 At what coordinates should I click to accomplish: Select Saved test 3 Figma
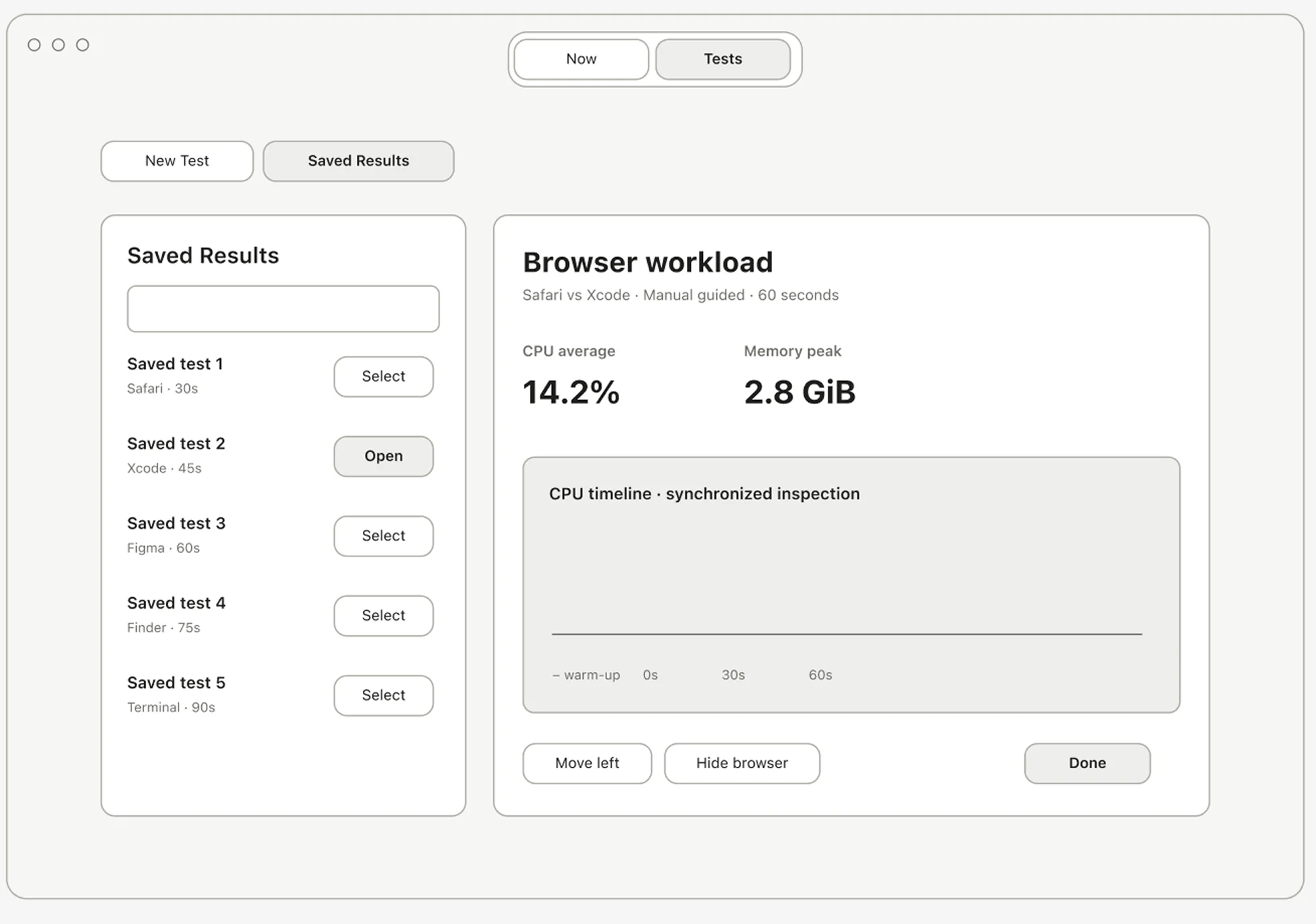tap(384, 536)
